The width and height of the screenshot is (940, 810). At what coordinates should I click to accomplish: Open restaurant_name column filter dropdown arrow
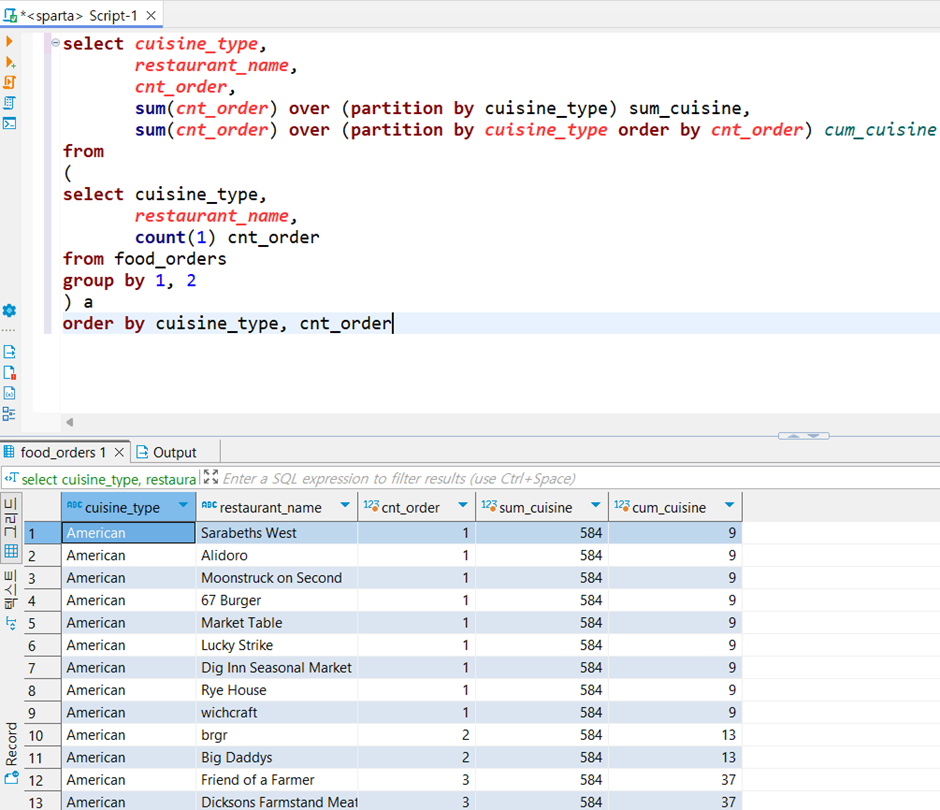coord(345,505)
